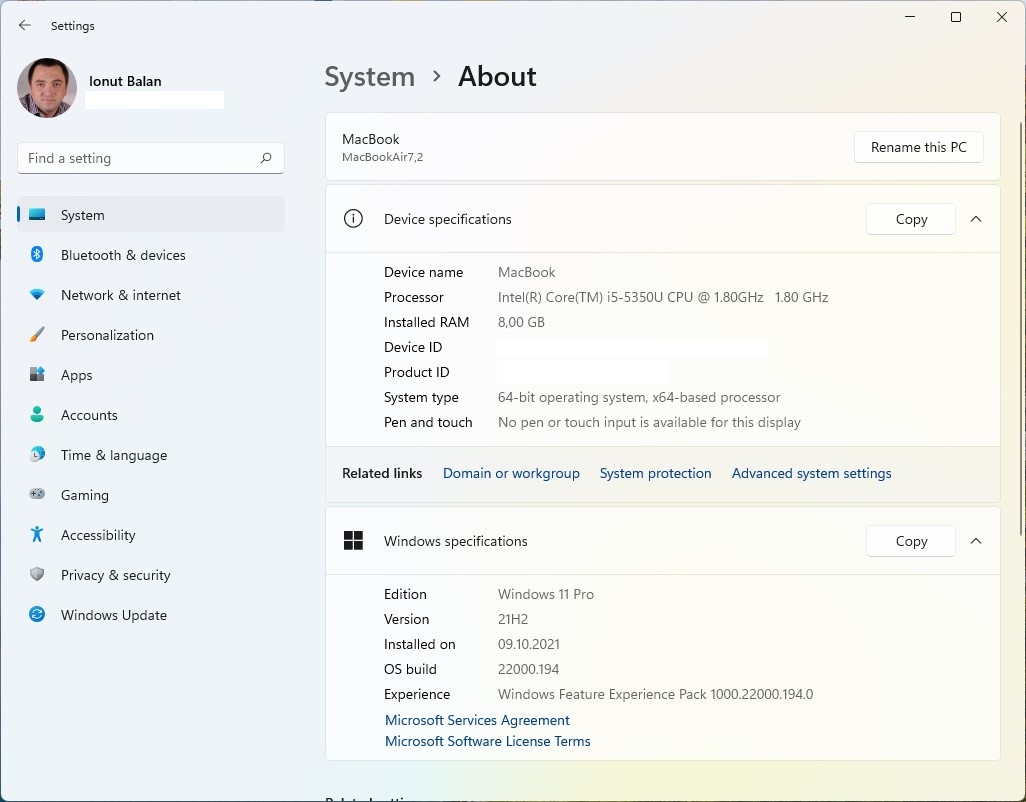Copy the Windows specifications
This screenshot has height=802, width=1026.
click(x=911, y=541)
